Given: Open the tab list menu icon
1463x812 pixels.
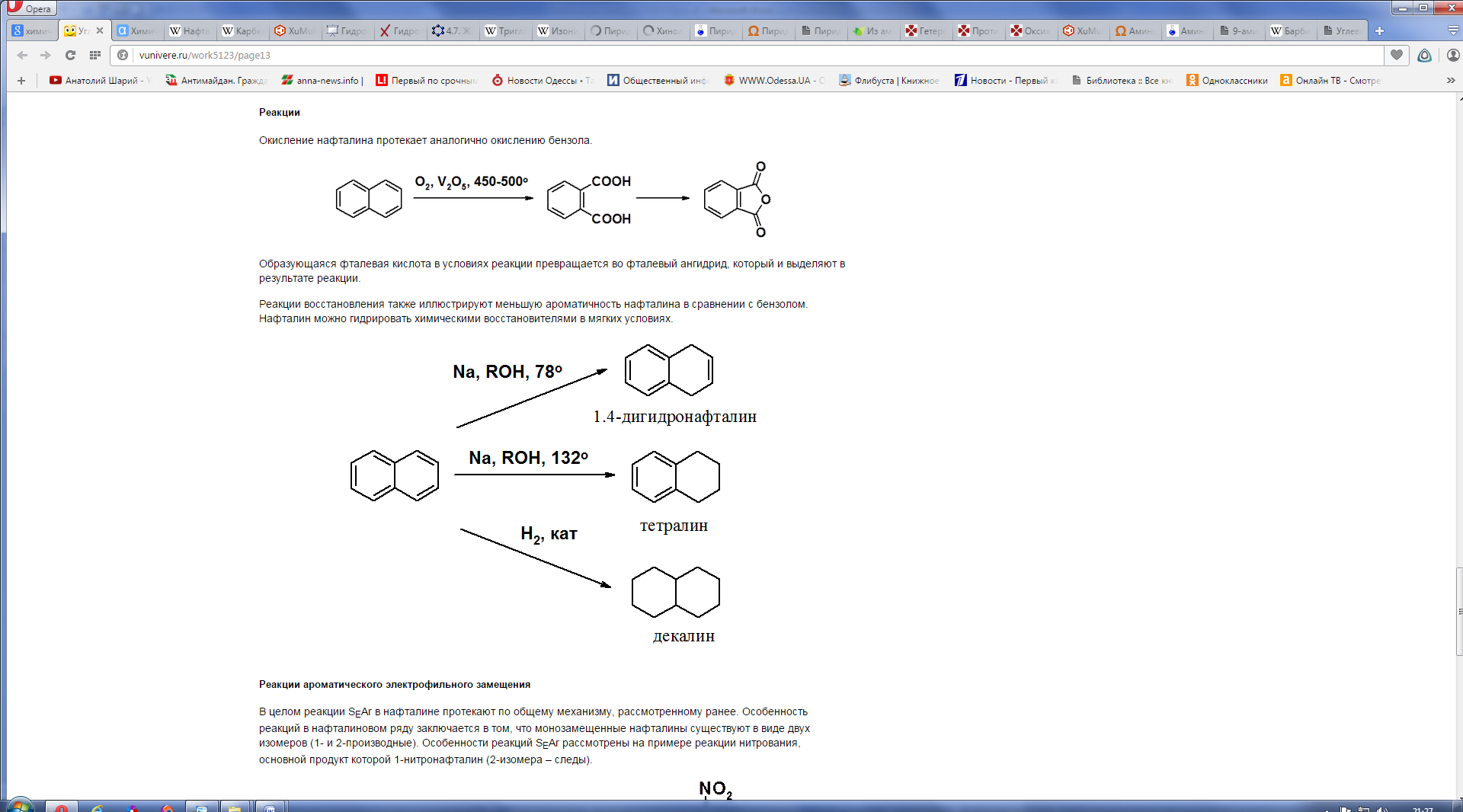Looking at the screenshot, I should point(1452,31).
